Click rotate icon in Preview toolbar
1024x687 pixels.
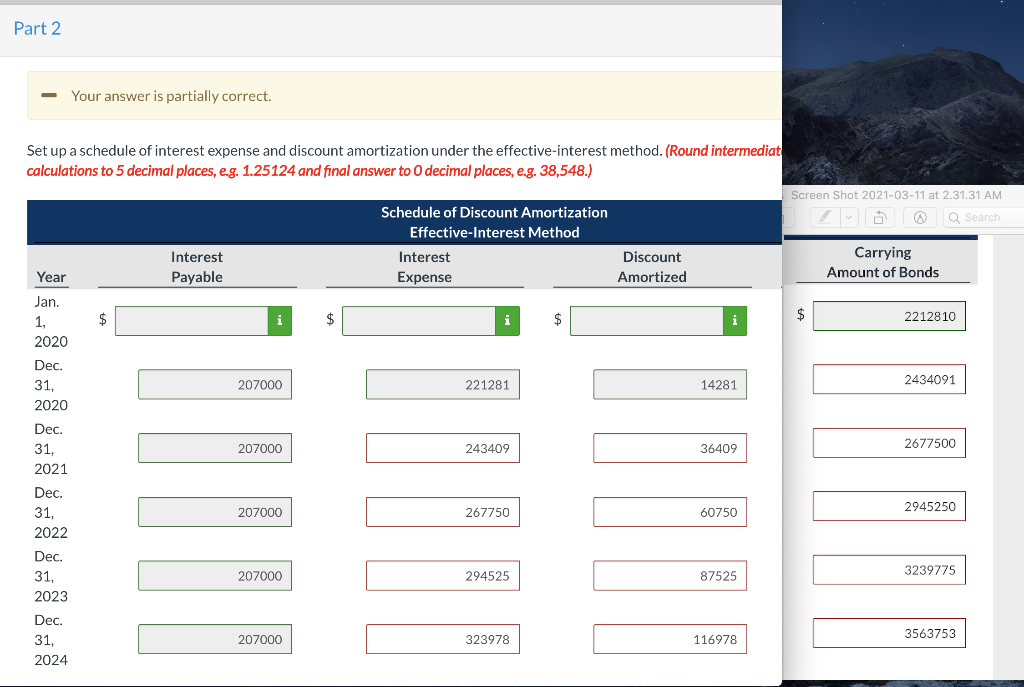tap(880, 217)
